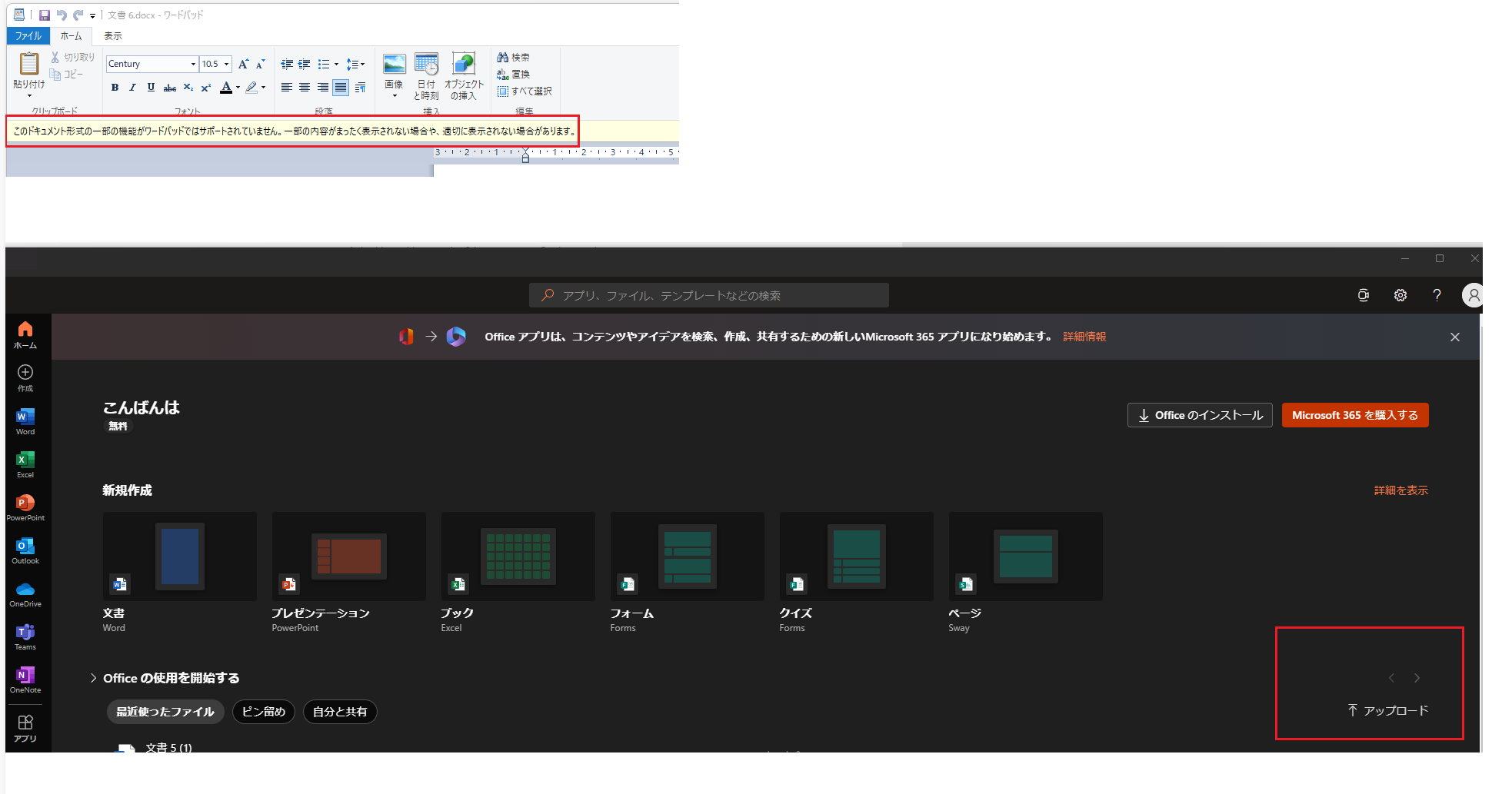This screenshot has height=794, width=1512.
Task: Increase font size with grow font icon
Action: tap(244, 64)
